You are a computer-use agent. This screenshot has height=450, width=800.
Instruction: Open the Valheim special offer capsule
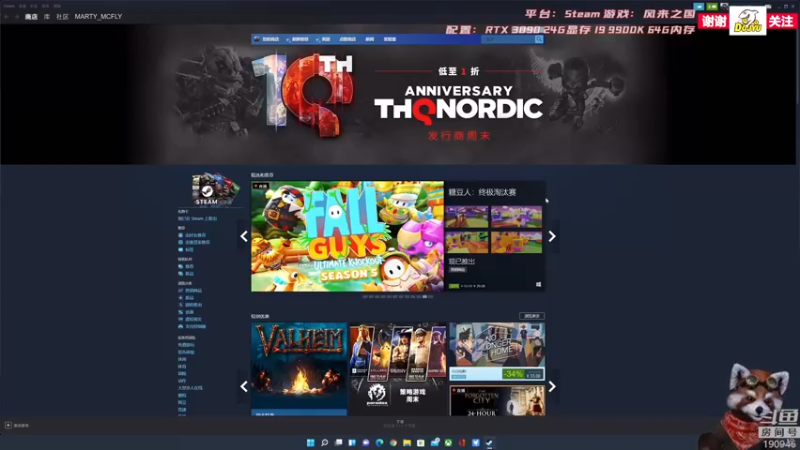[x=299, y=368]
